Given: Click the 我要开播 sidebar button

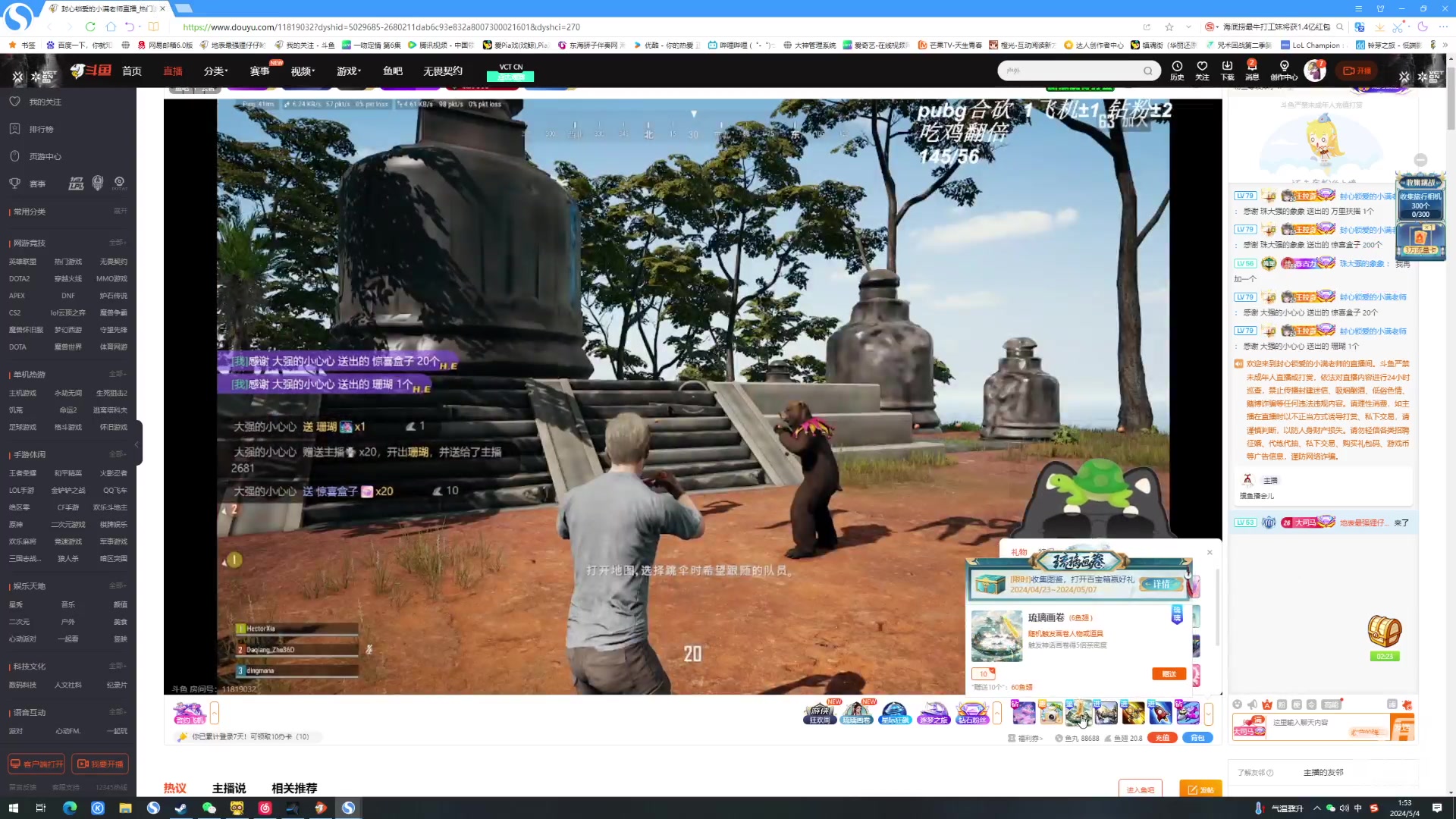Looking at the screenshot, I should (100, 764).
